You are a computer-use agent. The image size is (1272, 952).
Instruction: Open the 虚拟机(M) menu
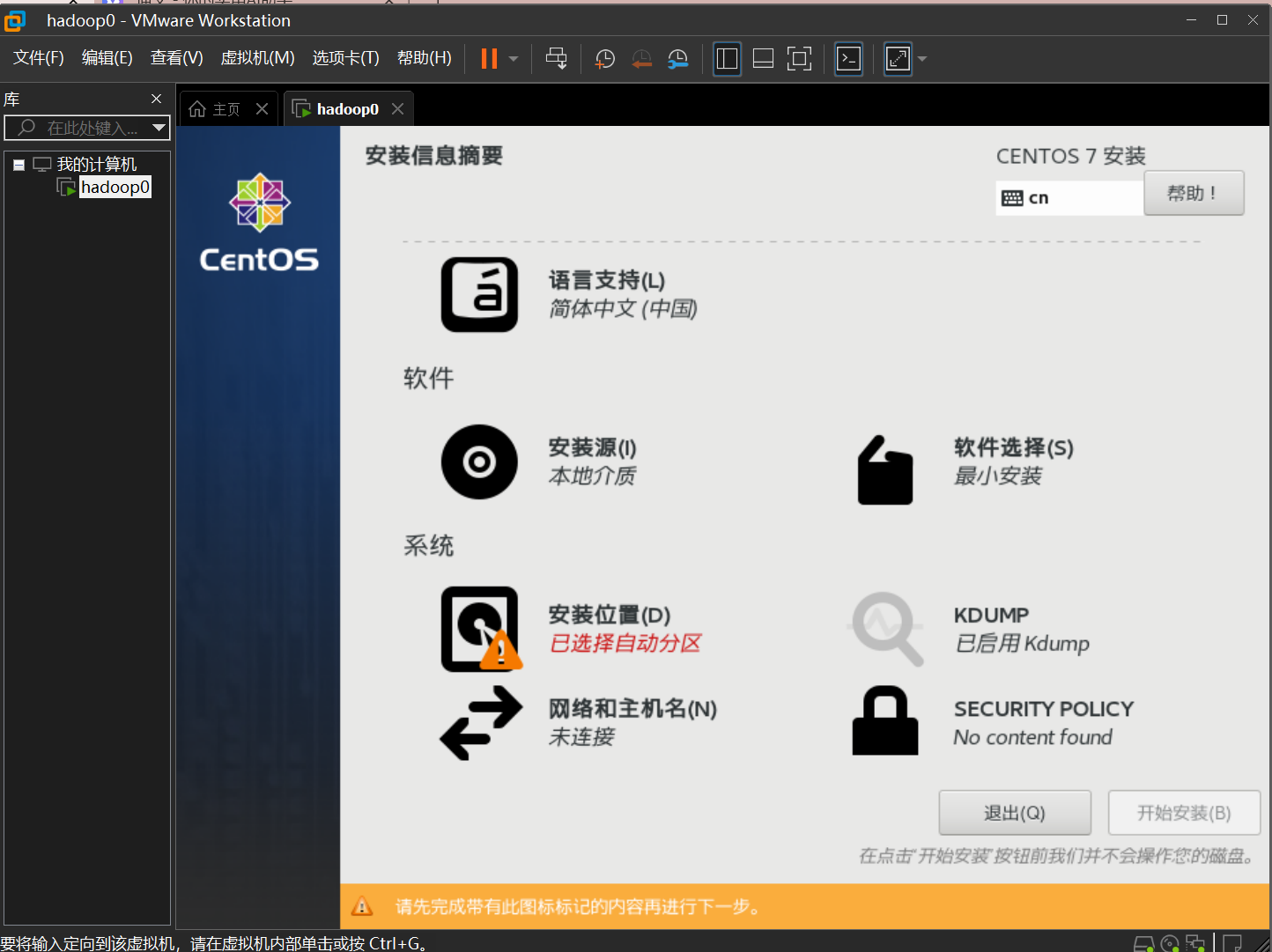click(257, 58)
